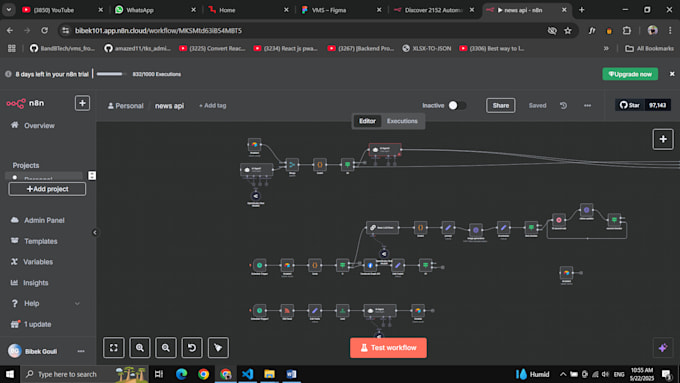Image resolution: width=680 pixels, height=383 pixels.
Task: Reset the canvas zoom level
Action: (x=192, y=347)
